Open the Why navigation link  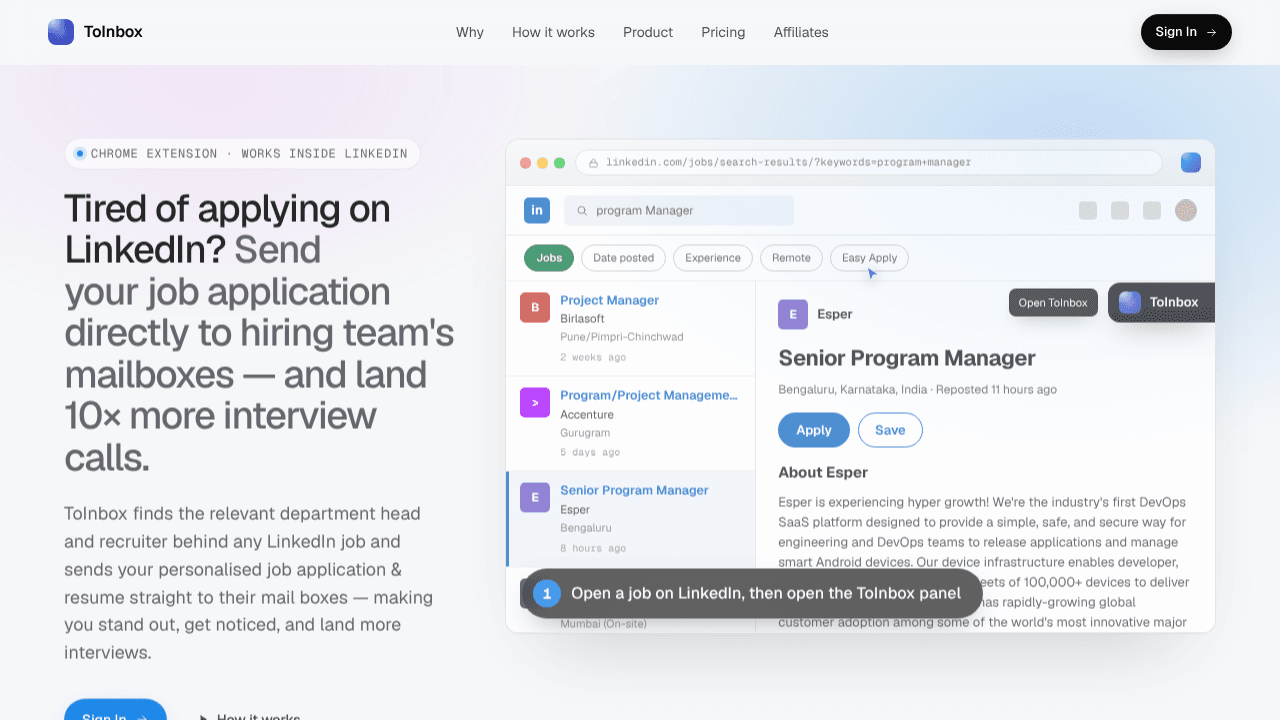click(x=470, y=32)
